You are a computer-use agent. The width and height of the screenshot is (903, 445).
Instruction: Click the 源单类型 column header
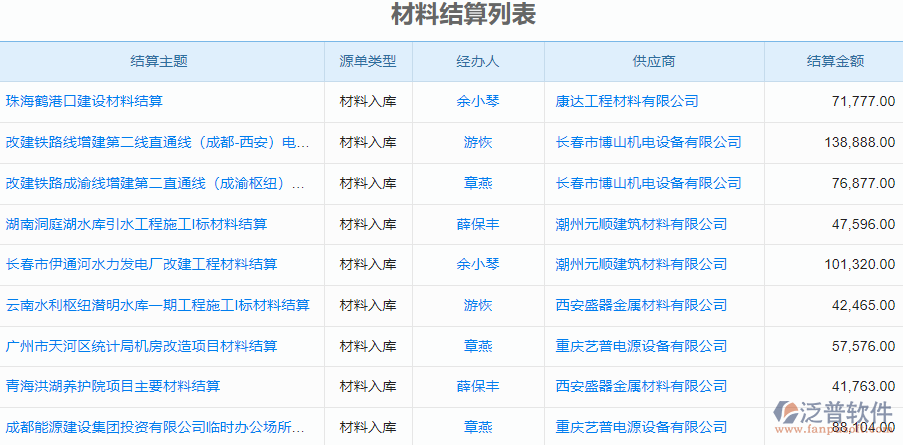368,62
